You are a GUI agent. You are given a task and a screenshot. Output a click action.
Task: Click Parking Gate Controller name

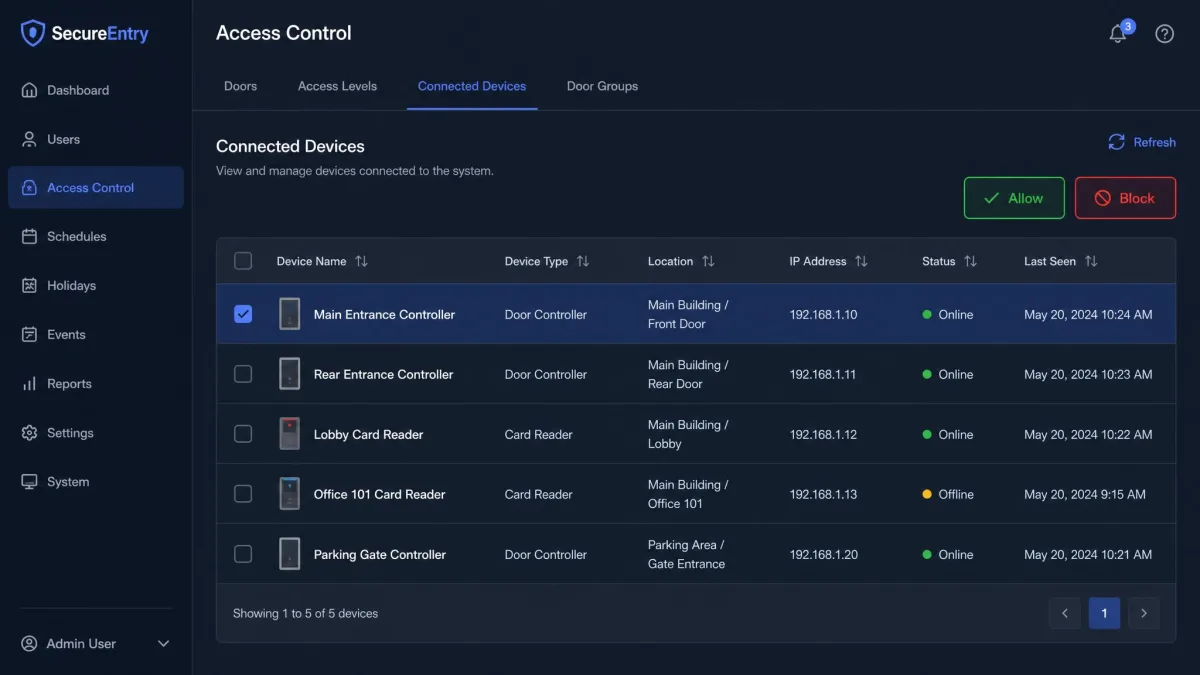(x=380, y=554)
